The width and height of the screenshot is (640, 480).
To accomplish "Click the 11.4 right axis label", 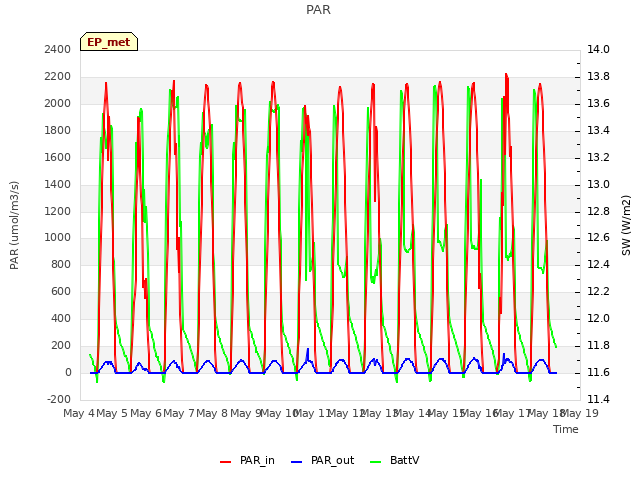I will [598, 400].
